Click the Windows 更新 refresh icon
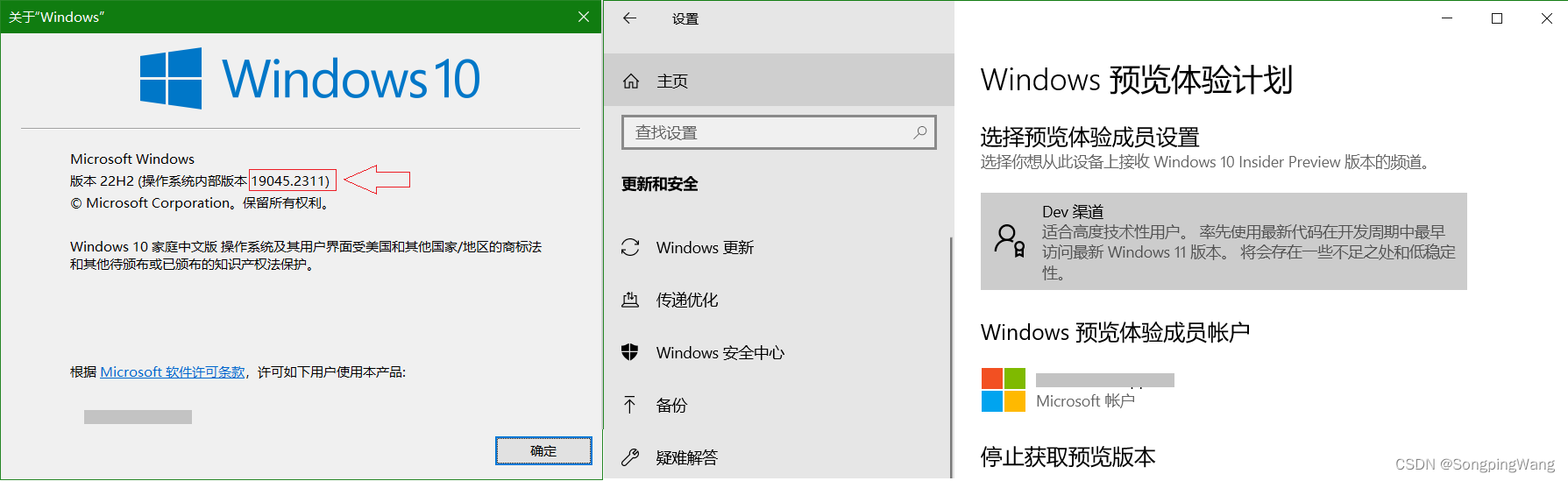Viewport: 1568px width, 481px height. tap(630, 248)
